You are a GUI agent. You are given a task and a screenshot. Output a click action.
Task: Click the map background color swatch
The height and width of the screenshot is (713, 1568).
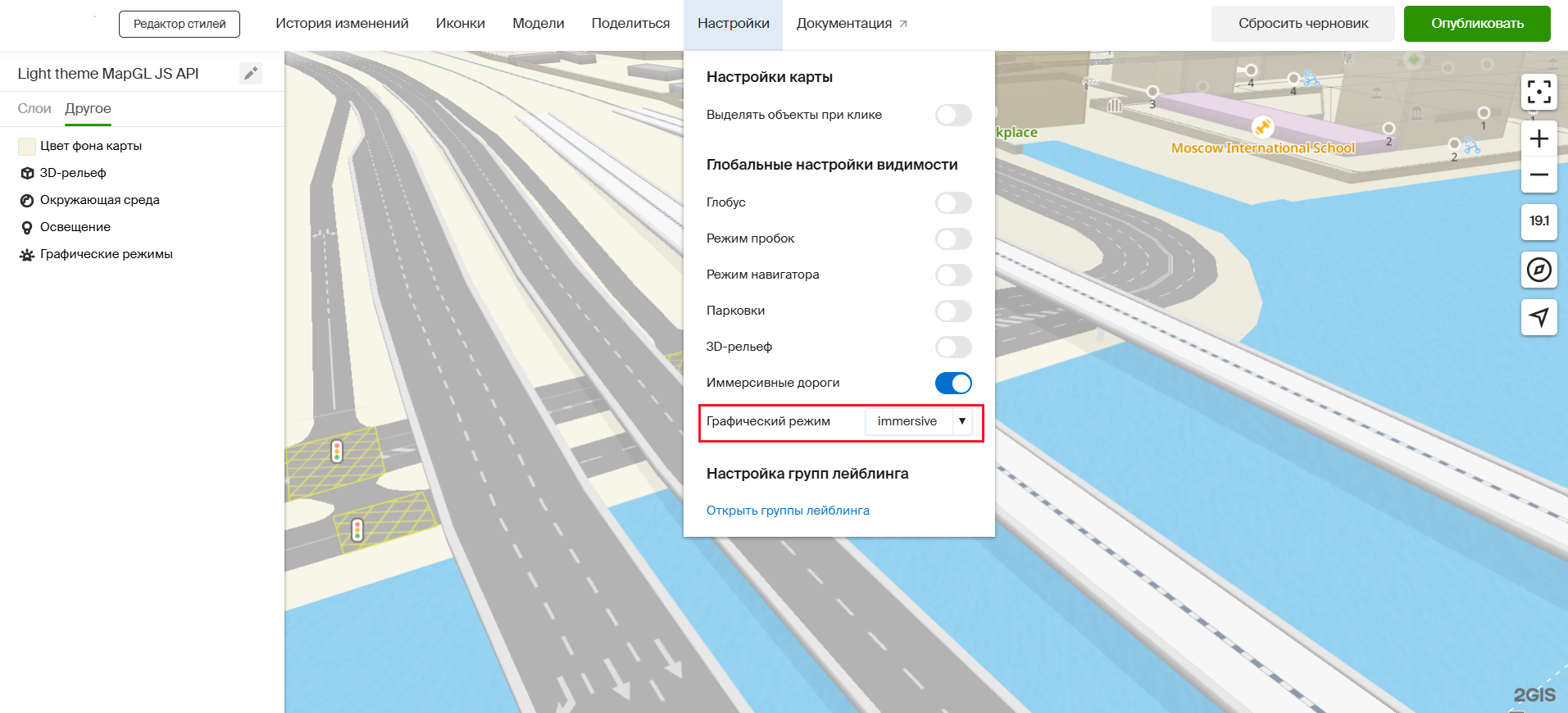27,147
